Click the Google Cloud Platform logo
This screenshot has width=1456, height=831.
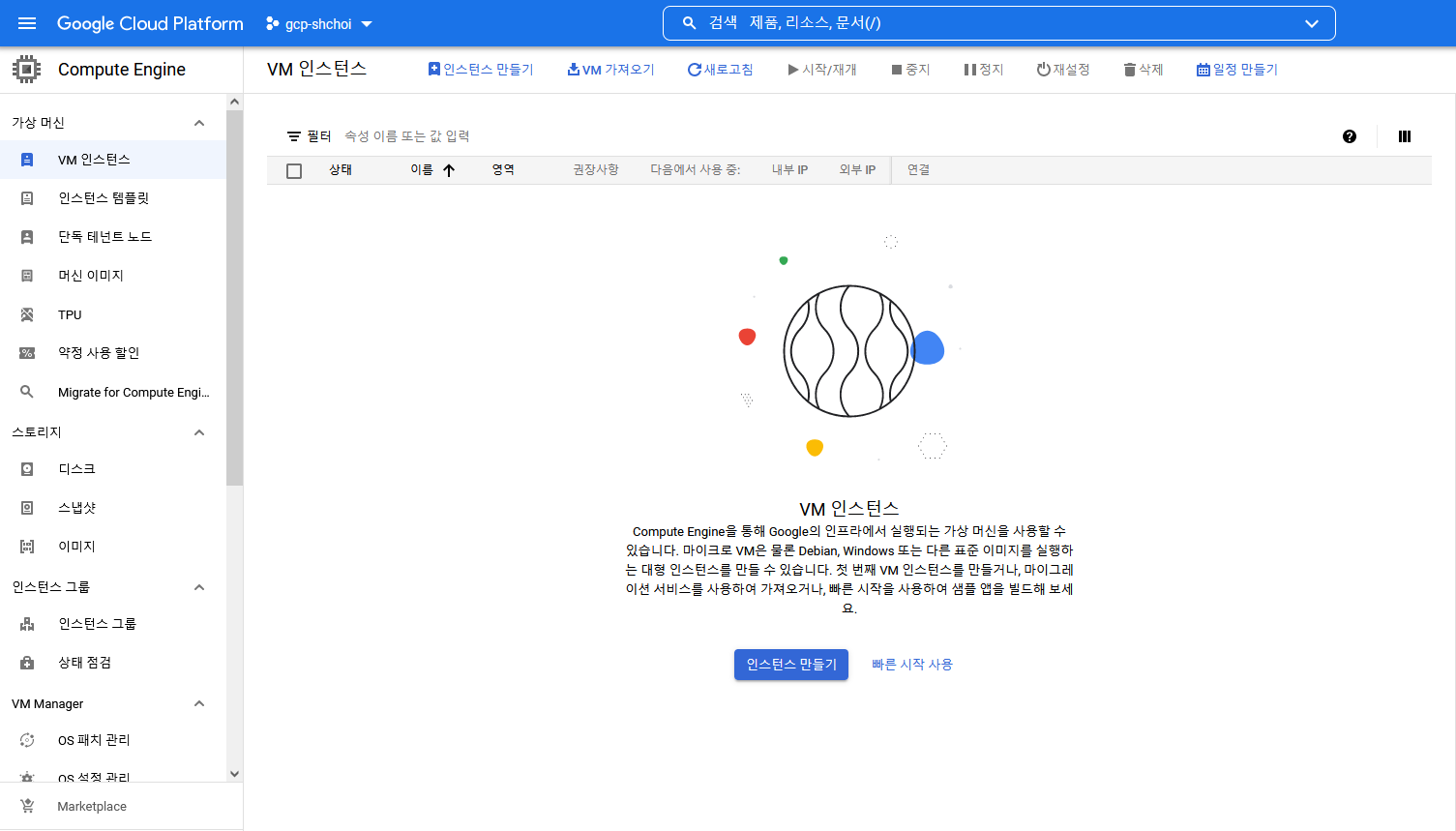point(150,23)
